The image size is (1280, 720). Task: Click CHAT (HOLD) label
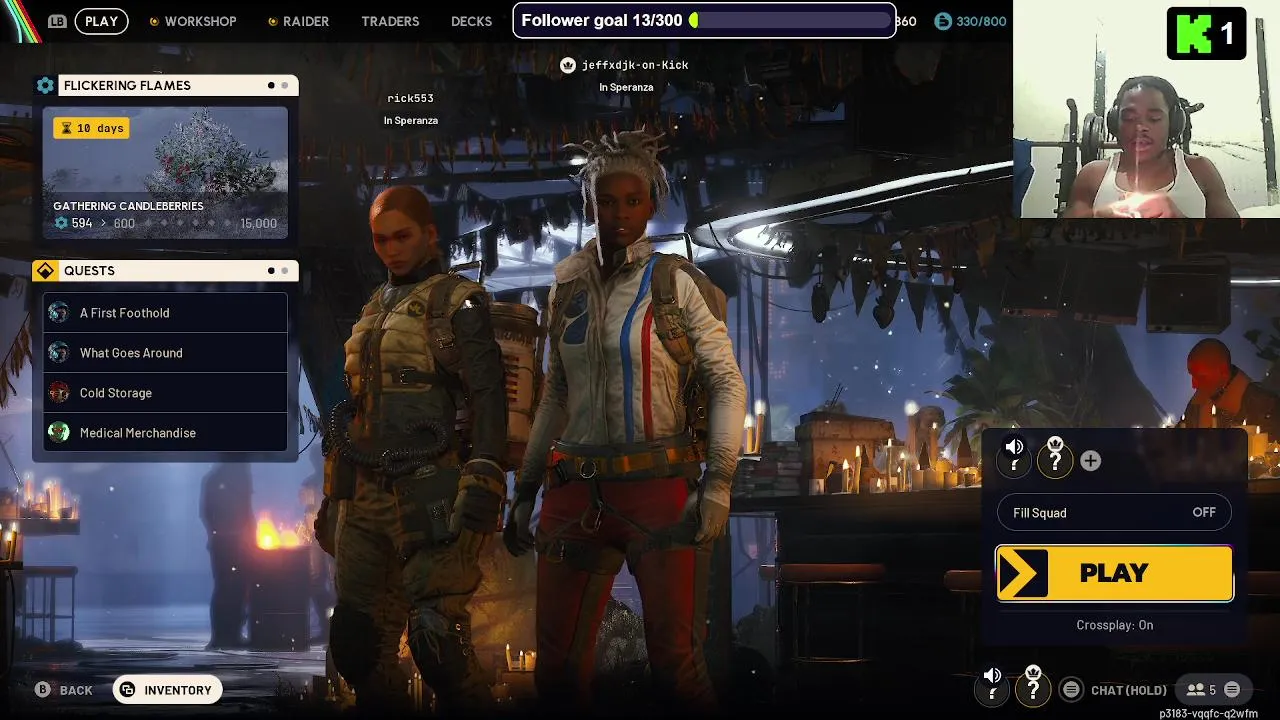pyautogui.click(x=1129, y=690)
